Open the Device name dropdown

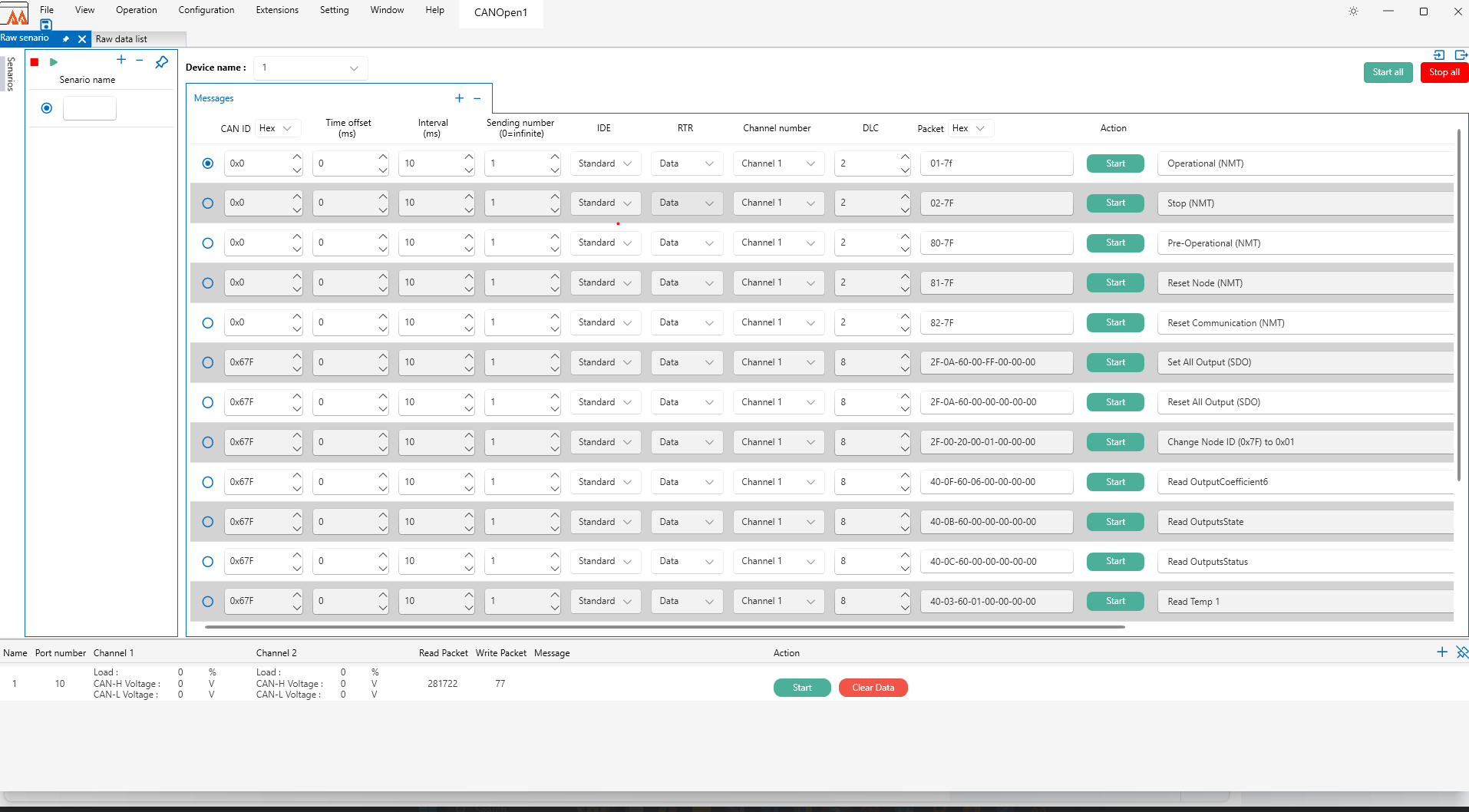click(x=311, y=68)
